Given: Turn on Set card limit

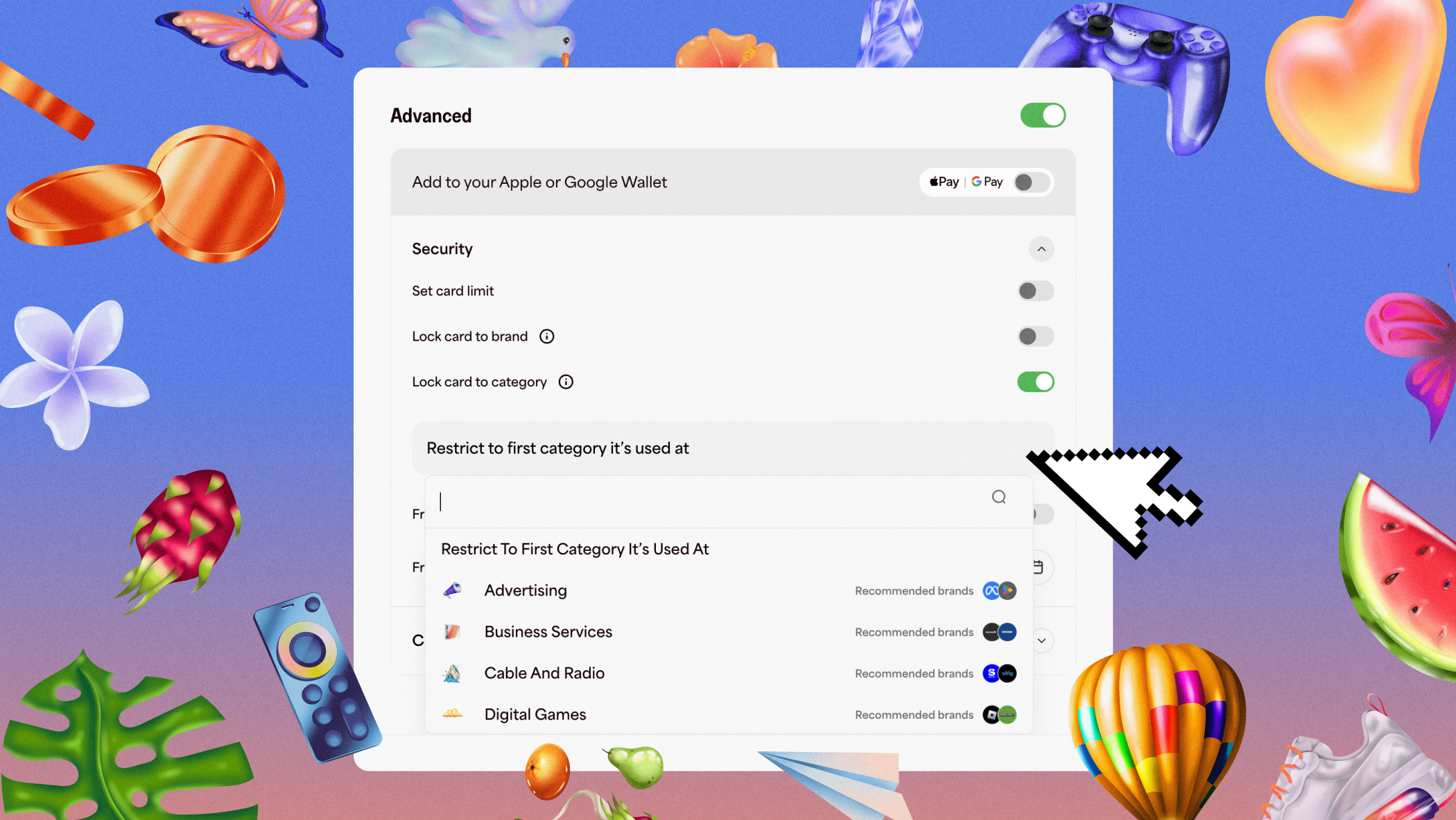Looking at the screenshot, I should pyautogui.click(x=1035, y=291).
